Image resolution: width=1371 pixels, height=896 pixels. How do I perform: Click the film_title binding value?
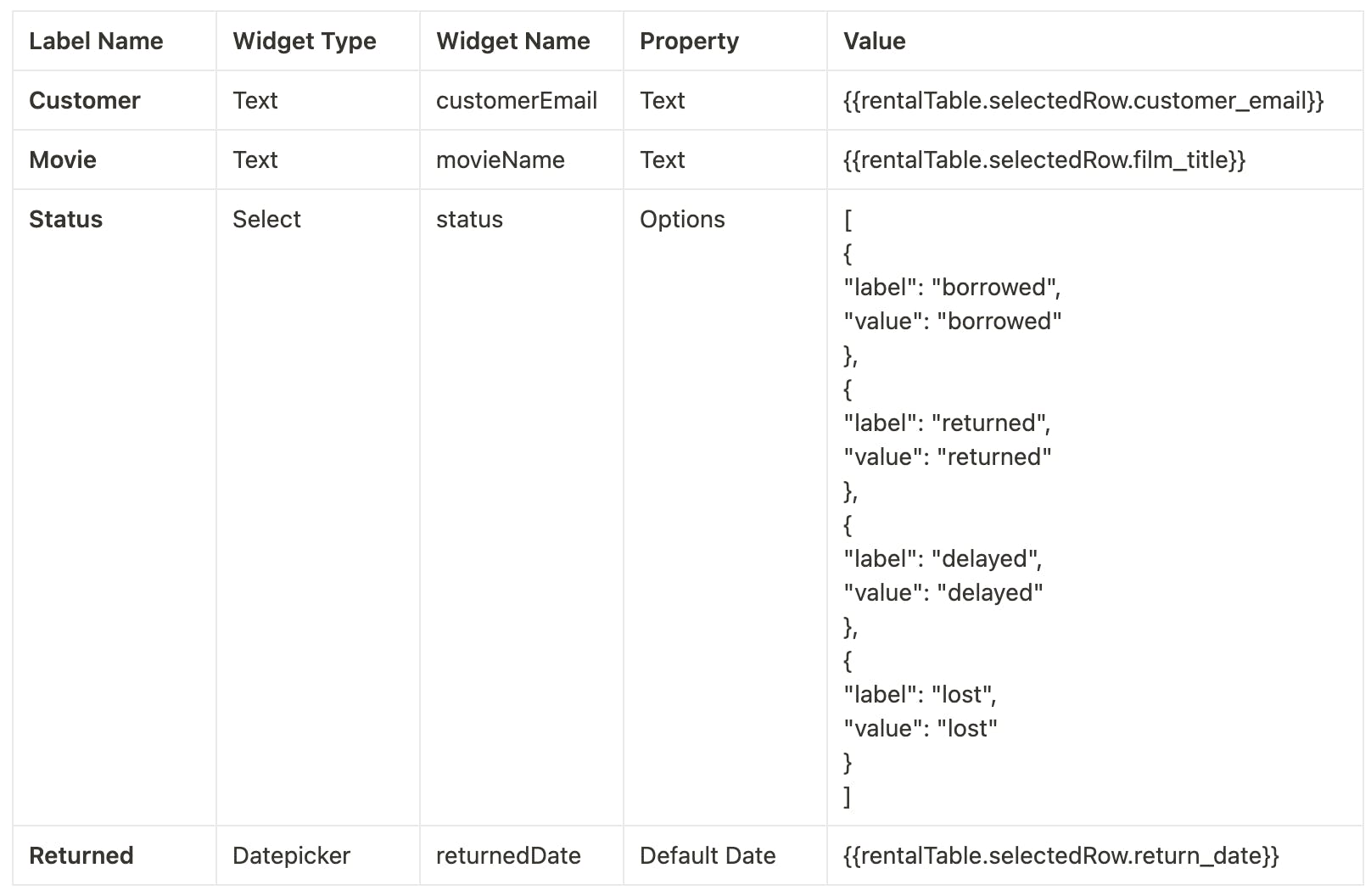1044,160
